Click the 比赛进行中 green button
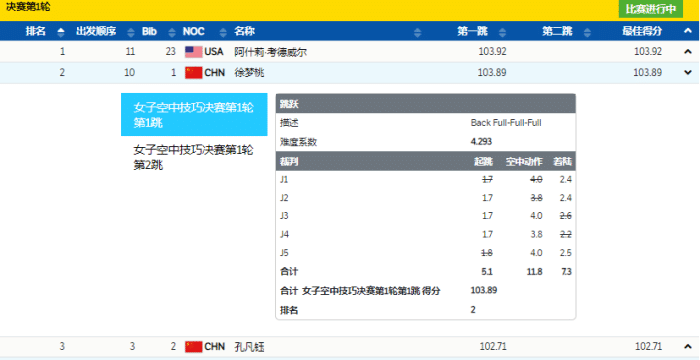The height and width of the screenshot is (360, 700). point(650,9)
